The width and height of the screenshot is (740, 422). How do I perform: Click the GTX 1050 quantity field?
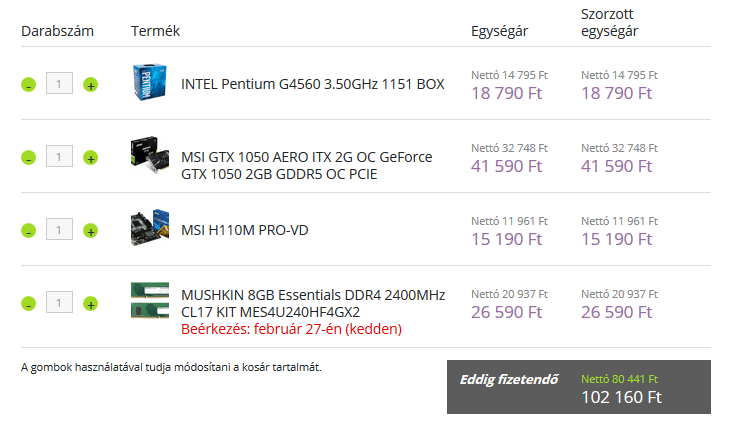(x=59, y=156)
